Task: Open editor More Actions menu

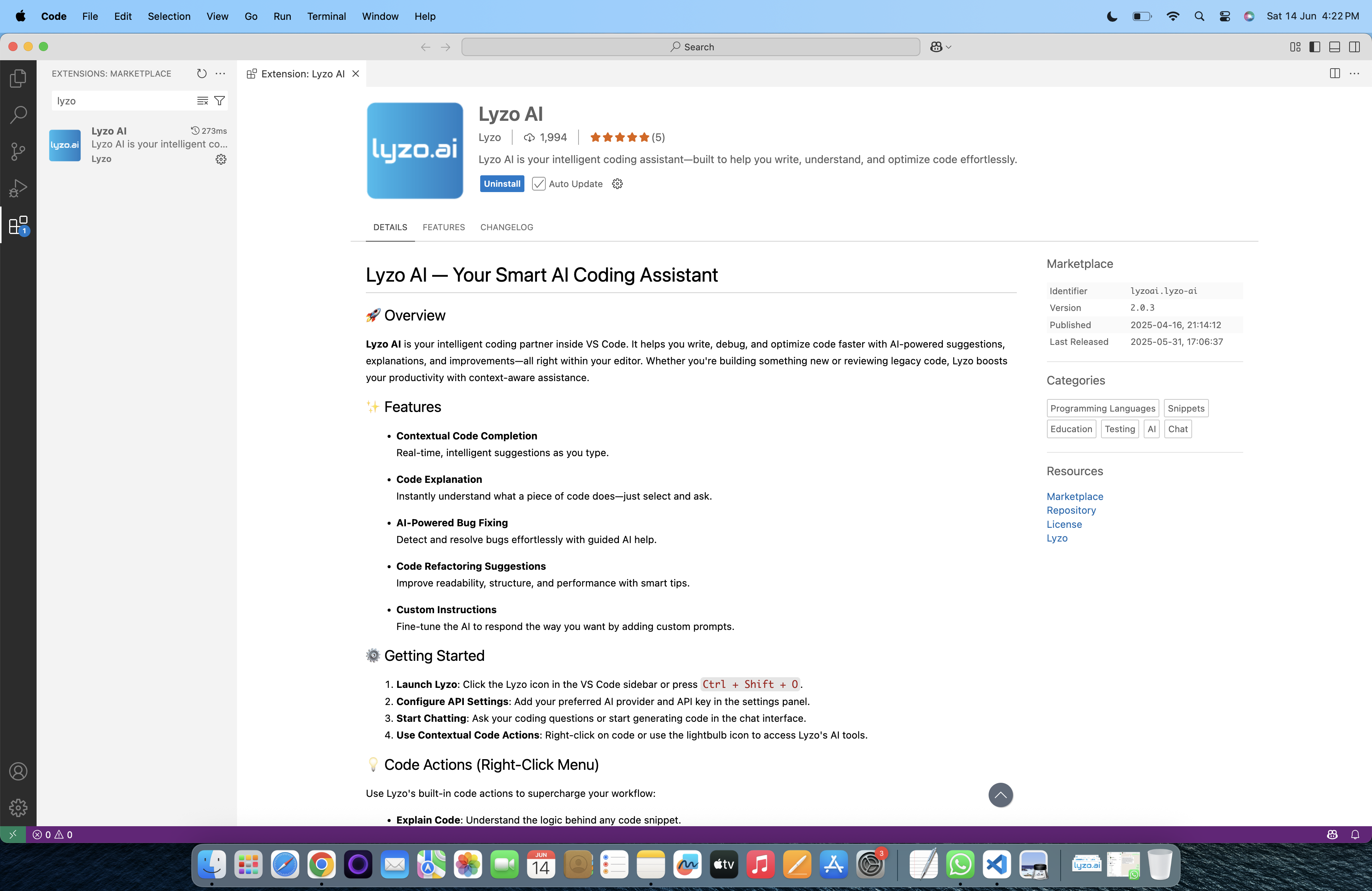Action: pyautogui.click(x=1355, y=73)
